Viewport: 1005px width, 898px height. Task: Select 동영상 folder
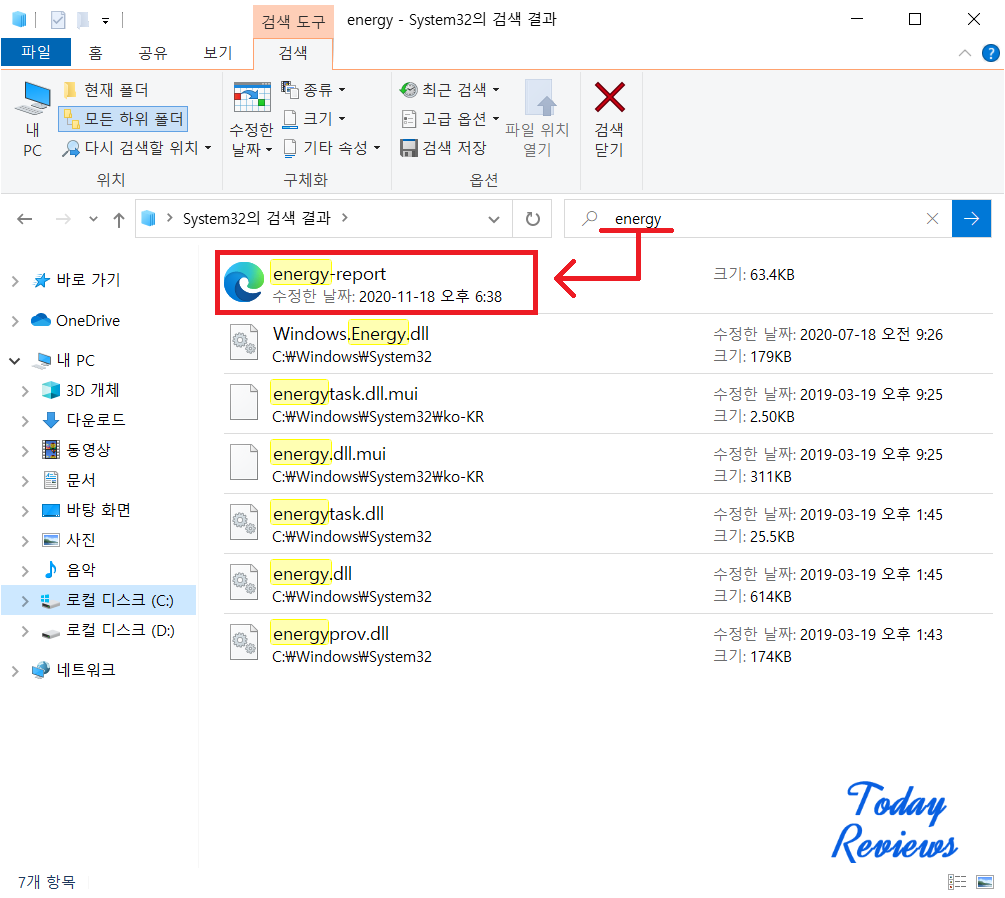pos(88,450)
